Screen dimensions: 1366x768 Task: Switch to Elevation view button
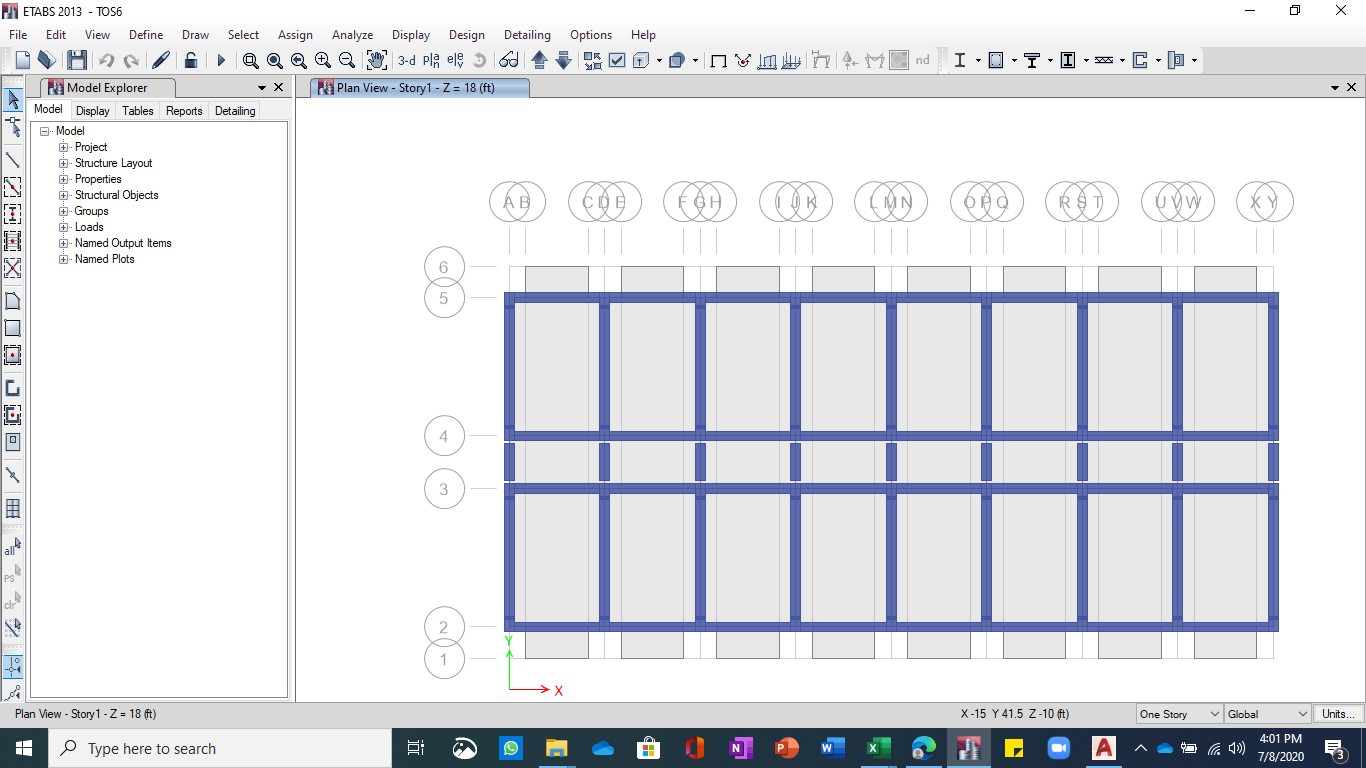[x=455, y=60]
